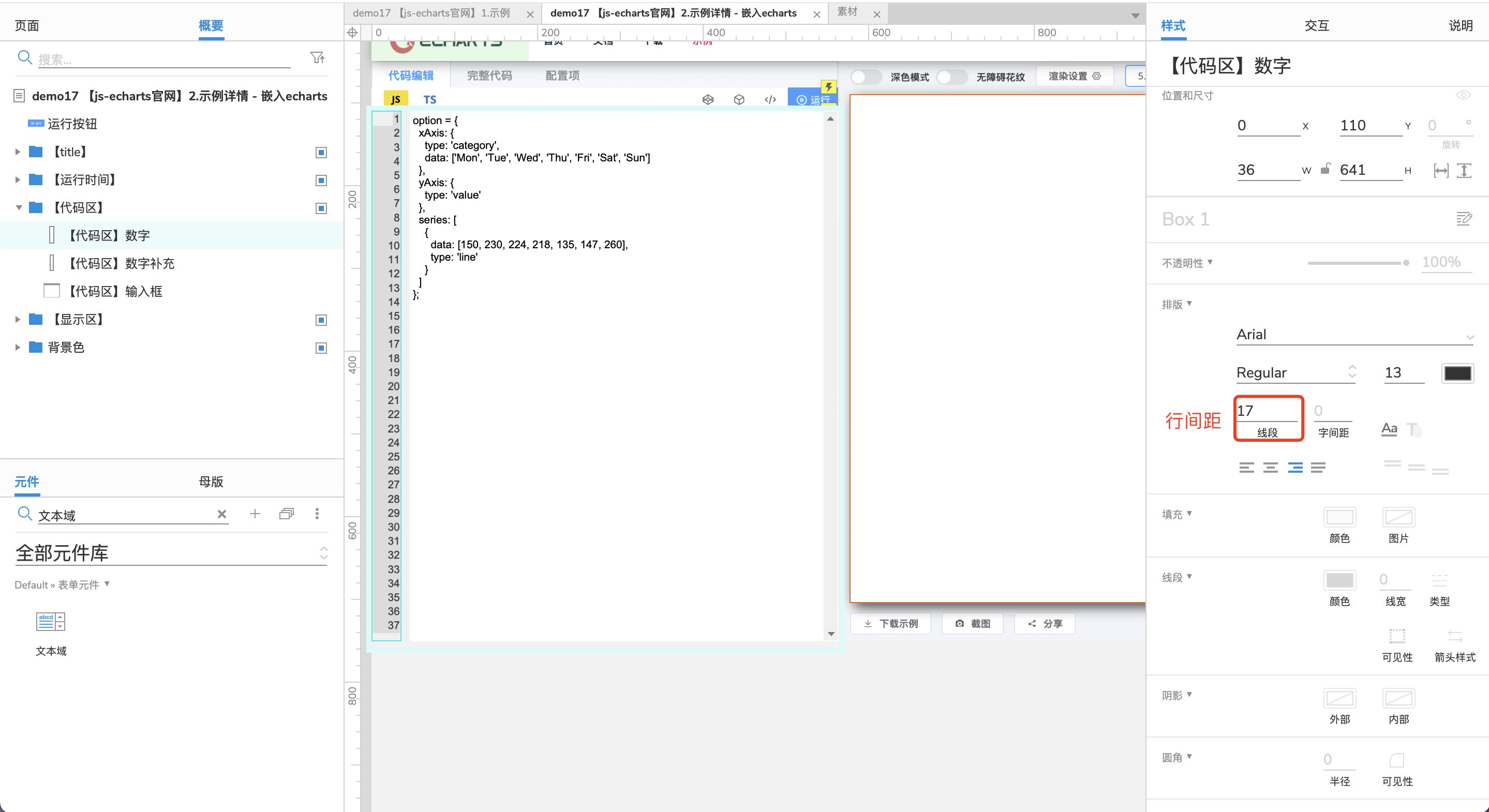The height and width of the screenshot is (812, 1489).
Task: Open the arrow style selector
Action: (1455, 636)
